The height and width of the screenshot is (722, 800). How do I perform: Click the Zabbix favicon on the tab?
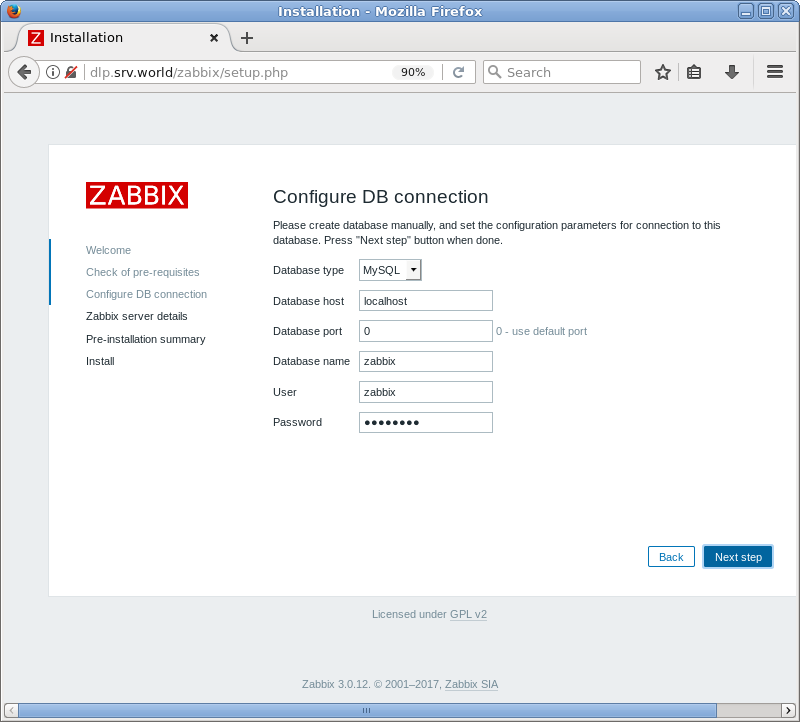point(36,38)
